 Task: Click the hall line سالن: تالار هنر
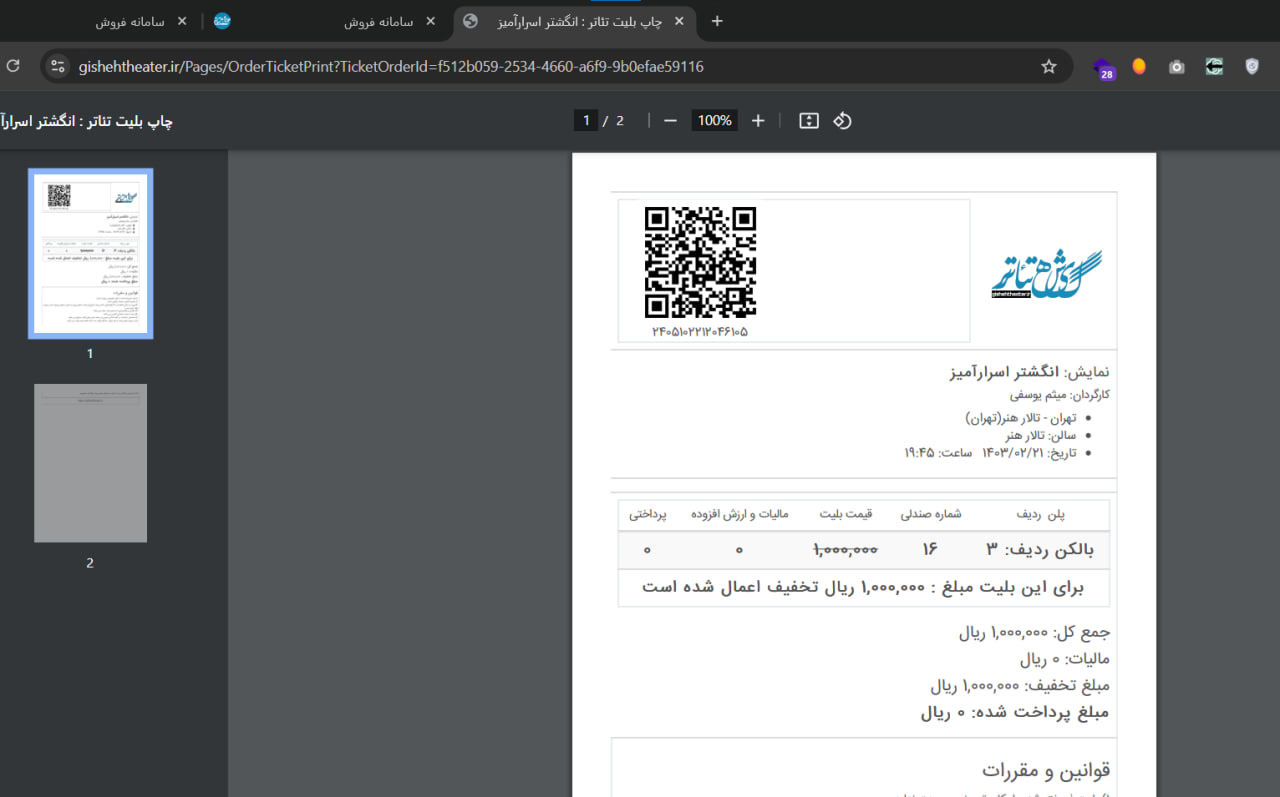[x=1041, y=435]
